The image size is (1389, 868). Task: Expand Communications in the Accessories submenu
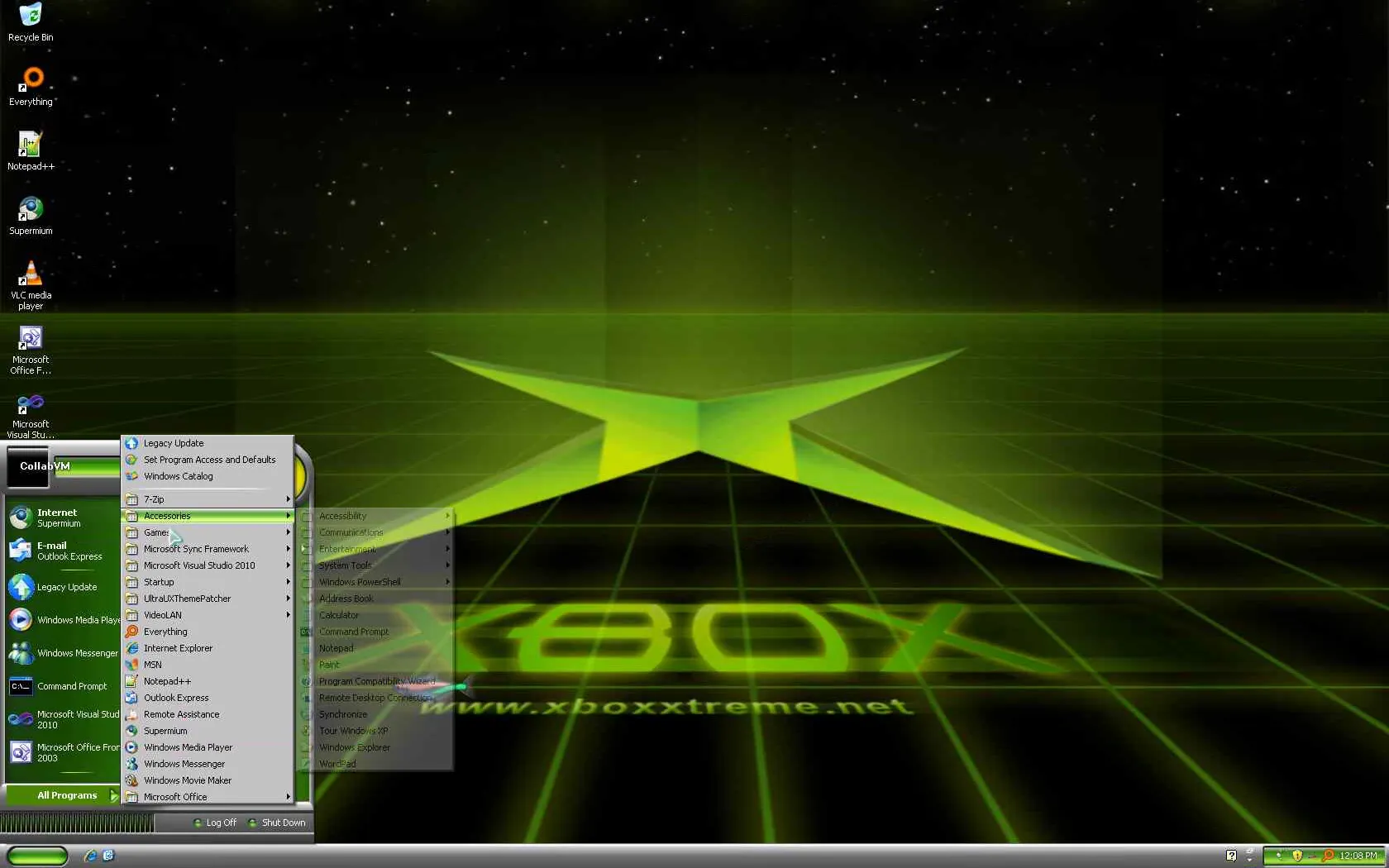point(375,532)
